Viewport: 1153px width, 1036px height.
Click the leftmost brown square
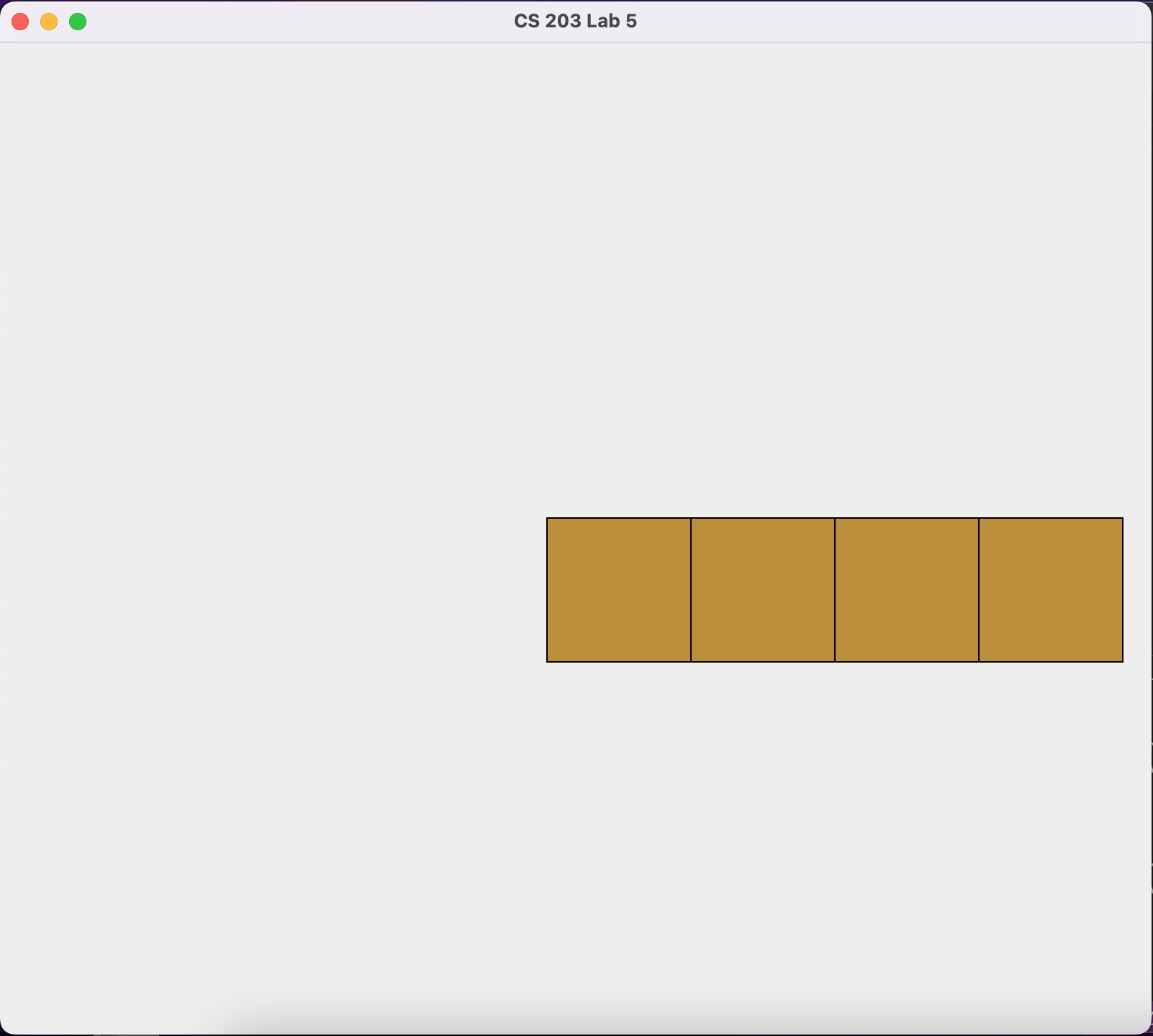pyautogui.click(x=618, y=590)
